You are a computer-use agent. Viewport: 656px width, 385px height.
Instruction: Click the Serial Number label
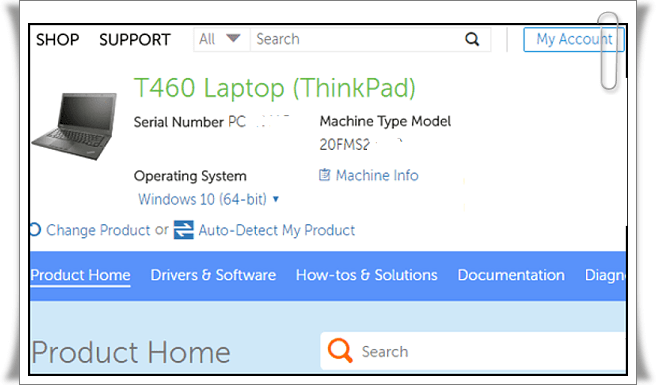coord(179,122)
